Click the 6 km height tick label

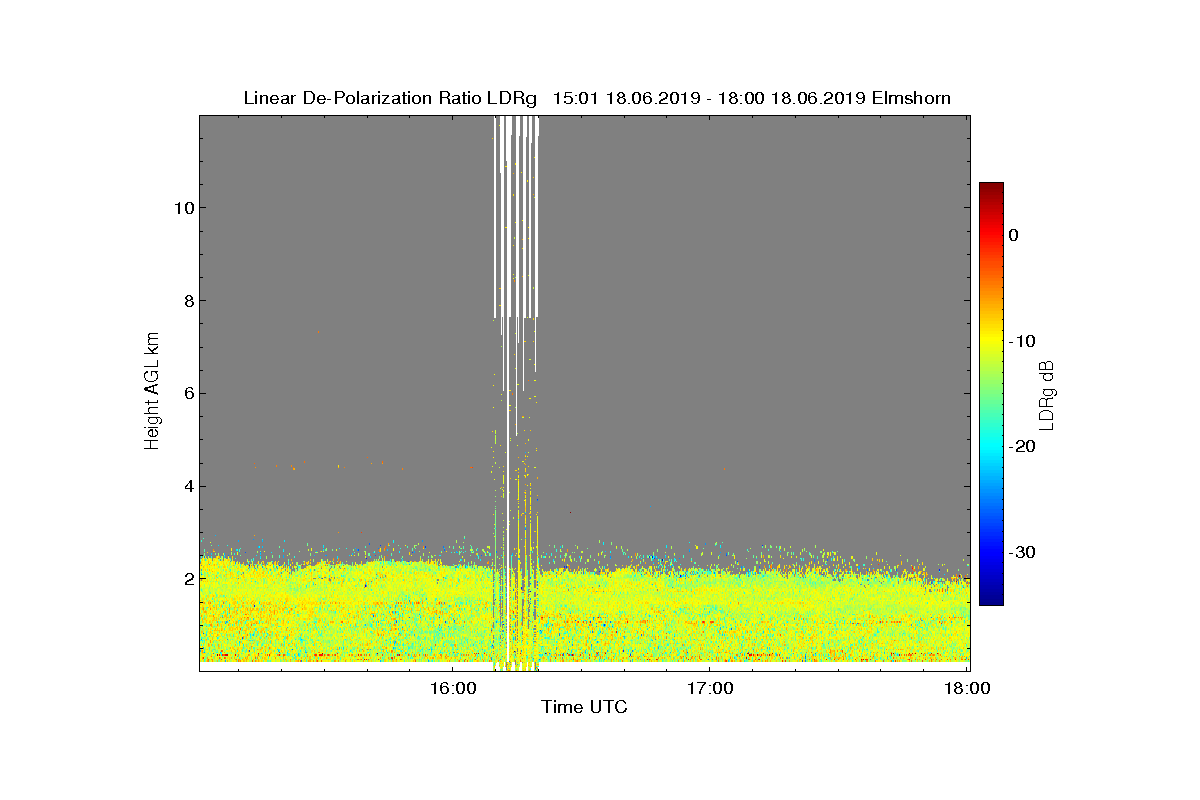click(x=188, y=394)
